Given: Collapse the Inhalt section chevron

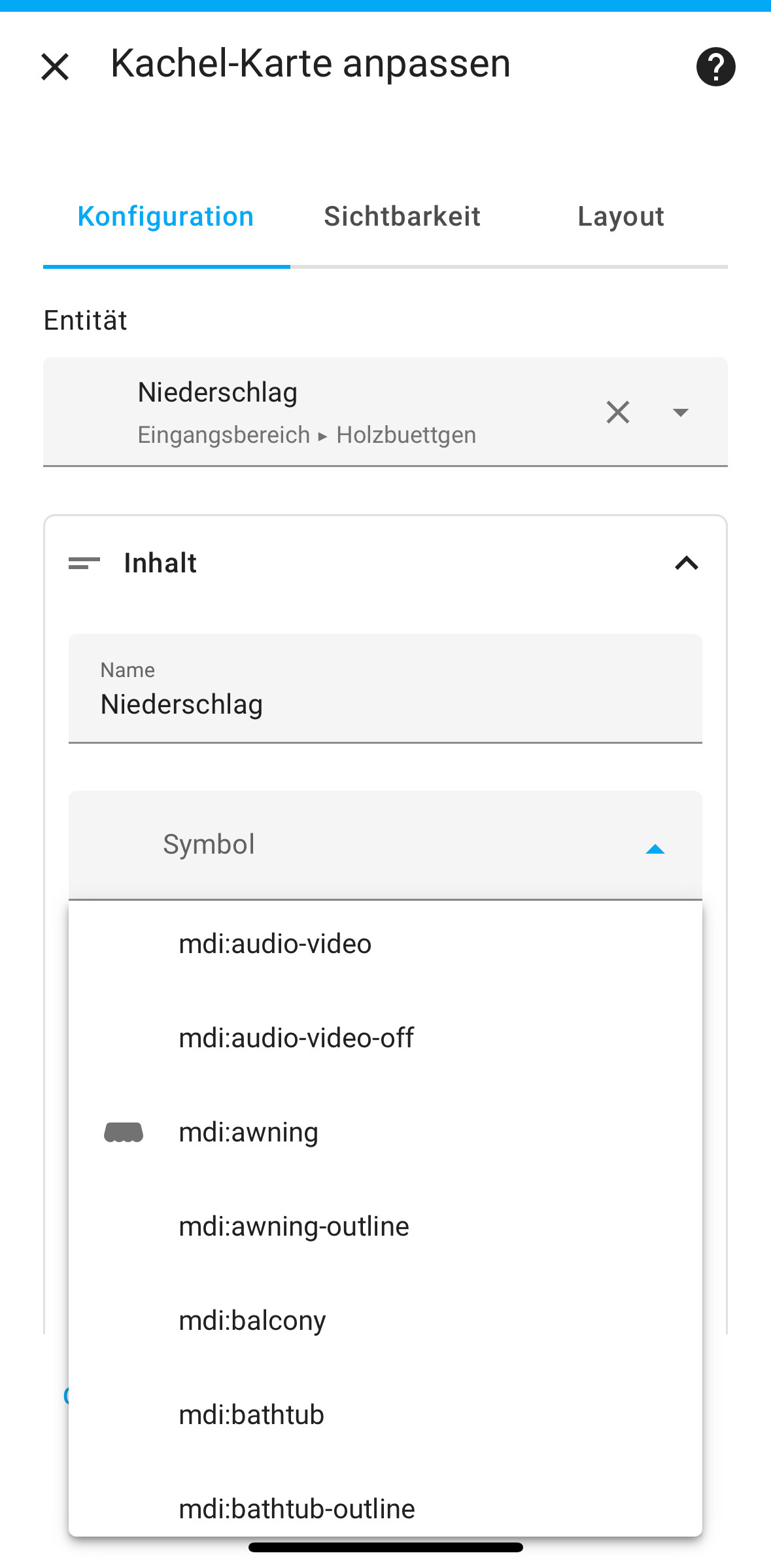Looking at the screenshot, I should coord(686,563).
